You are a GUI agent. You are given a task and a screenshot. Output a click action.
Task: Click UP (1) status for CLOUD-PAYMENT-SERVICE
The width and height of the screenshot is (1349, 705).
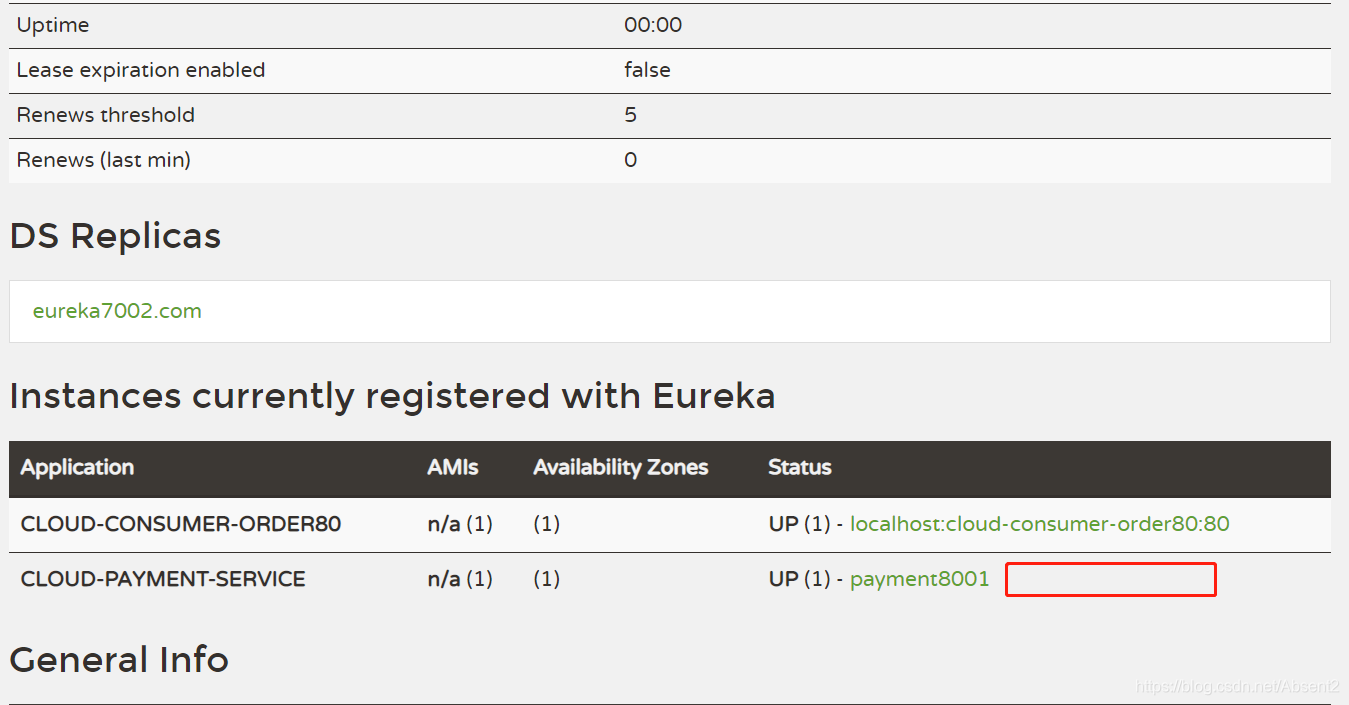click(799, 579)
